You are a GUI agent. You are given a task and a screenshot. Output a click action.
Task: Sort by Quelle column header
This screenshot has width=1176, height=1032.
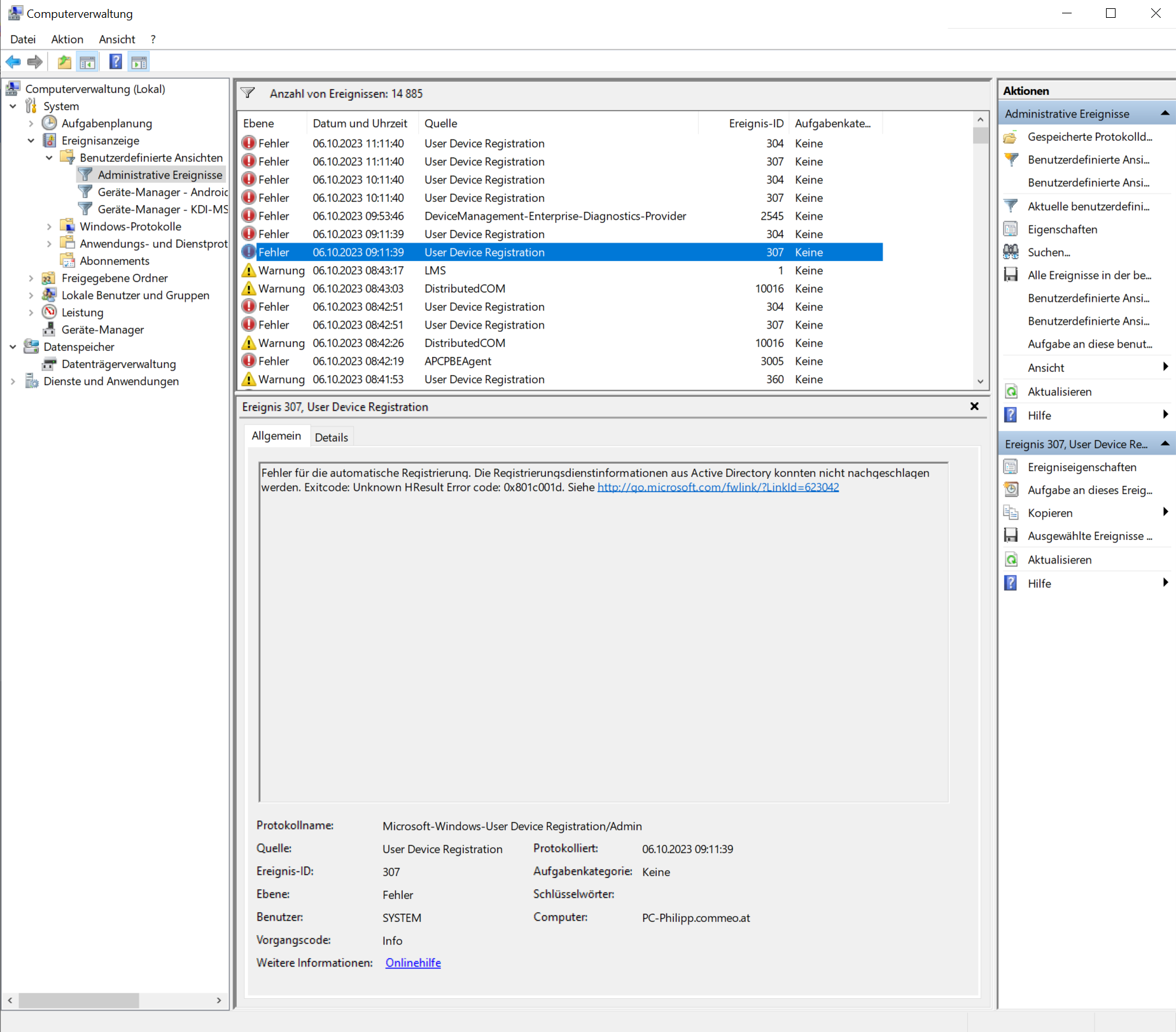click(x=559, y=123)
